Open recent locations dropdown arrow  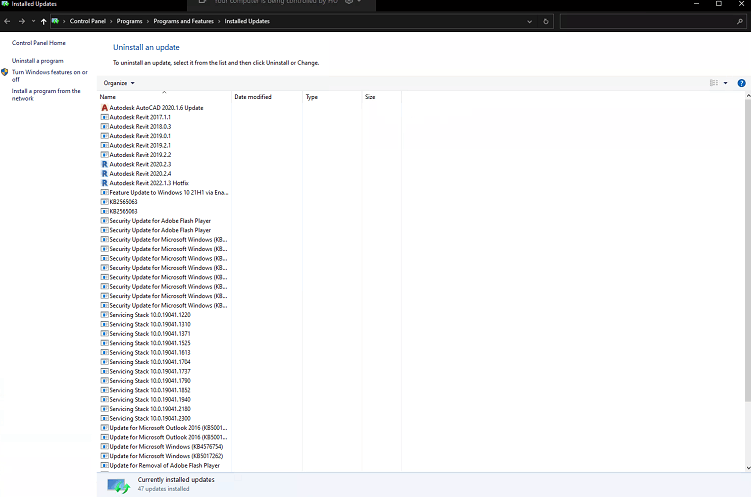tap(33, 21)
